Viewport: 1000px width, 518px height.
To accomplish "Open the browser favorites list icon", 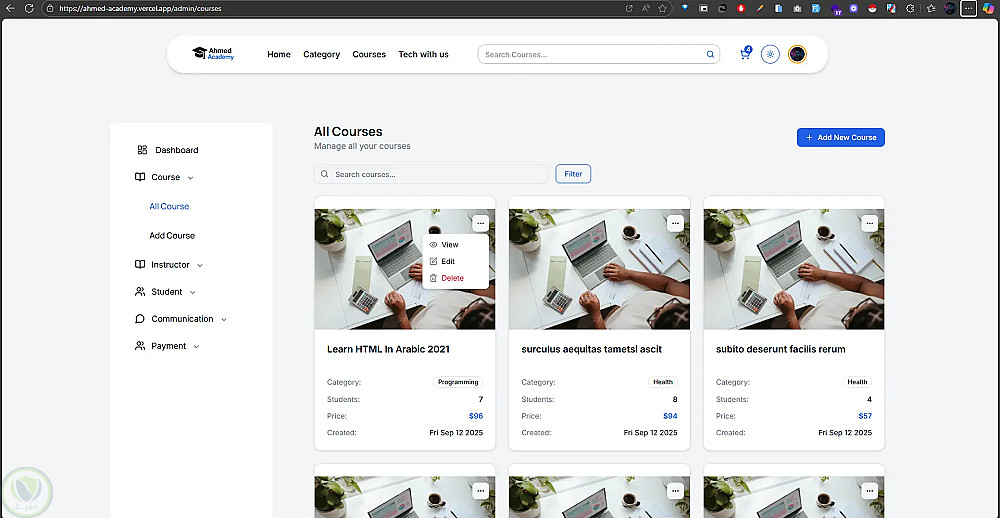I will [931, 9].
